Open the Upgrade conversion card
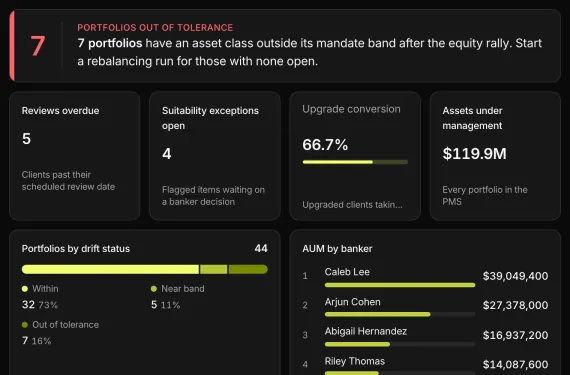This screenshot has width=570, height=375. (x=355, y=156)
